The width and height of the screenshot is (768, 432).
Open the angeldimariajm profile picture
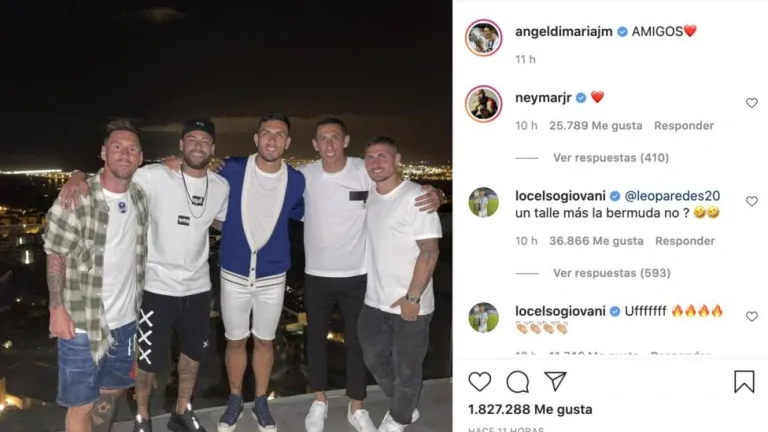pos(483,38)
